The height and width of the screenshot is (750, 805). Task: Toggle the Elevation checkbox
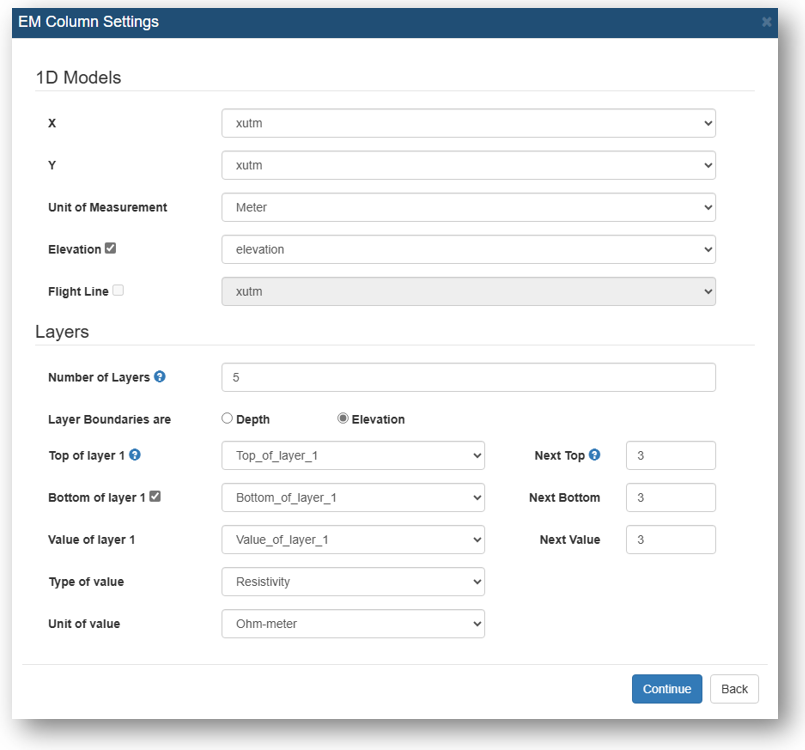pos(110,248)
